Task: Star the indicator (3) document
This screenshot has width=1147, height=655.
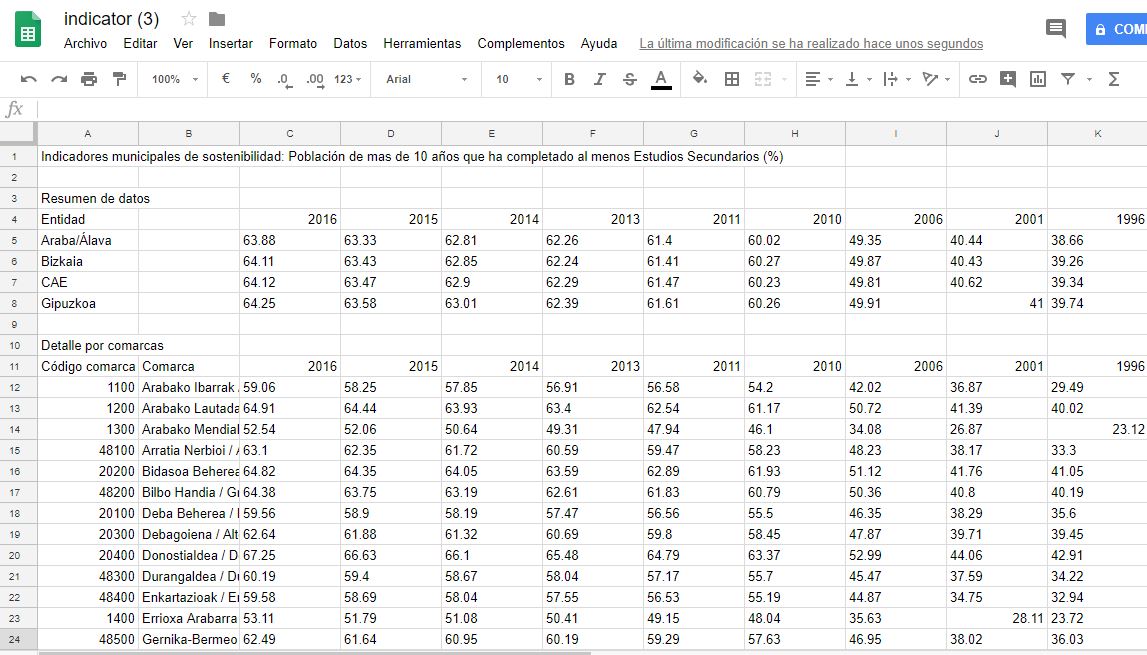Action: point(189,19)
